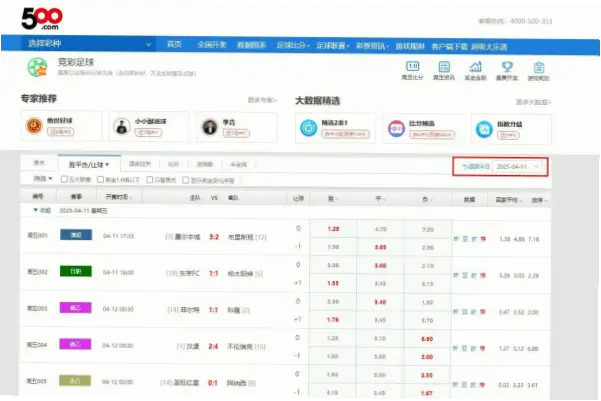
Task: Click the 亚 Asian odds icon in row 周五002
Action: click(465, 275)
